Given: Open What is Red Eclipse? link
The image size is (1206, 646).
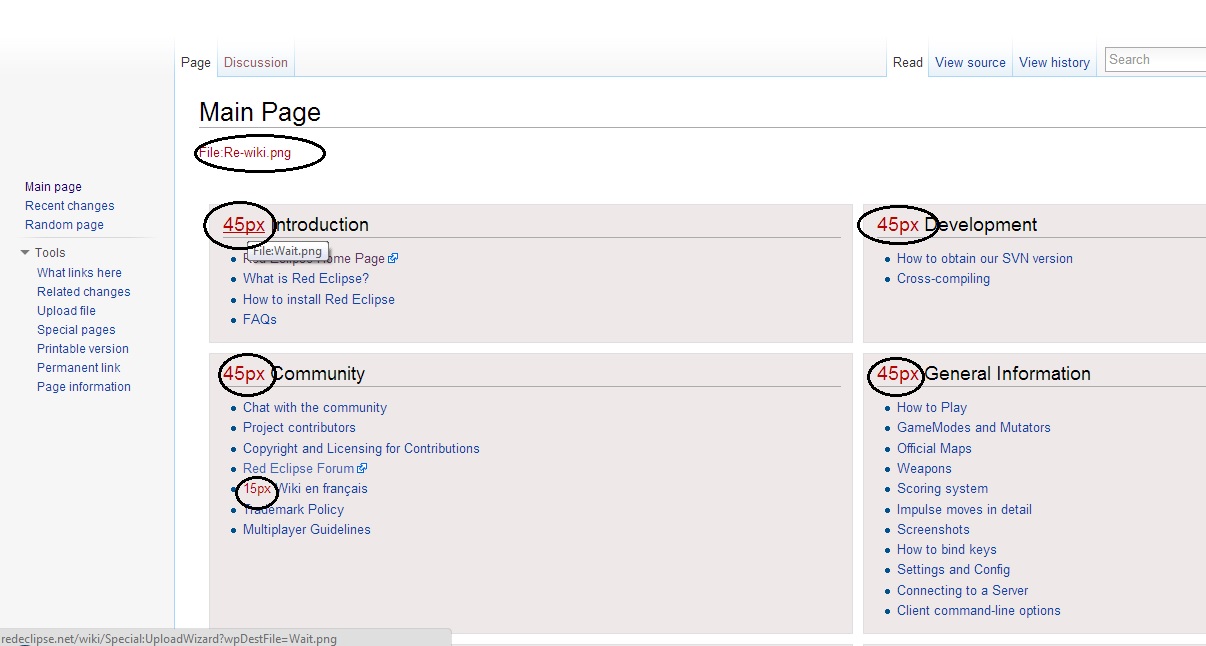Looking at the screenshot, I should click(x=305, y=279).
